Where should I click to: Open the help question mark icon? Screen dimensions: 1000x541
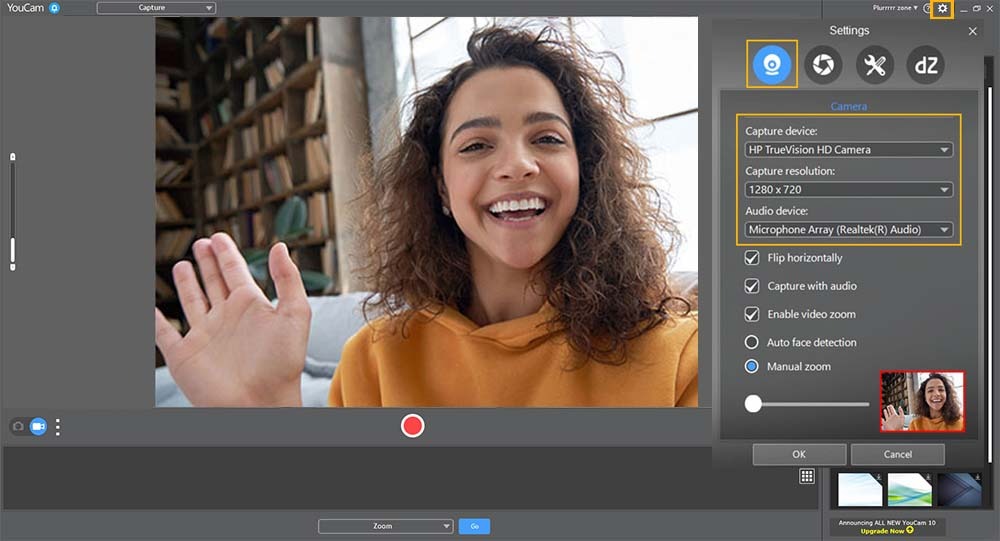click(927, 8)
